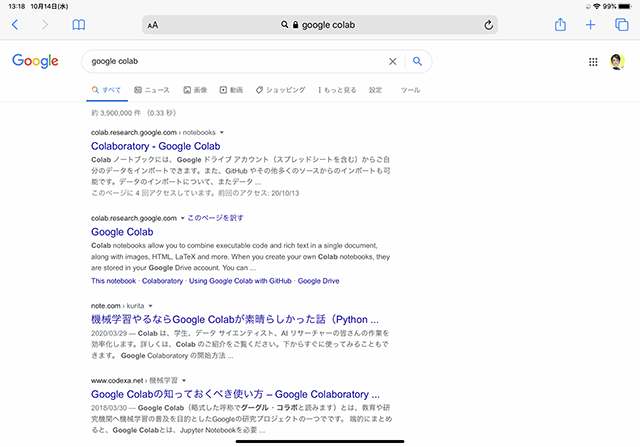Open the Google account profile avatar
The image size is (640, 447).
pos(617,62)
